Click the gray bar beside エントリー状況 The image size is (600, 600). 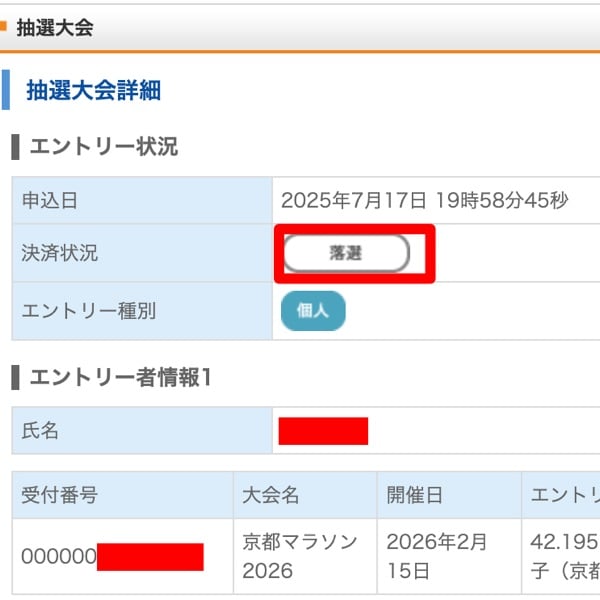15,147
